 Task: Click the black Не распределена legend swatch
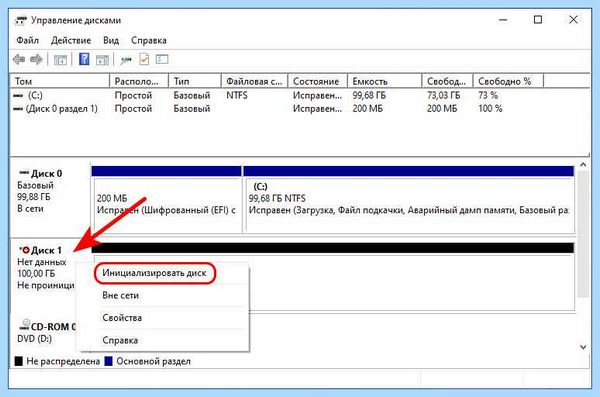(x=19, y=361)
